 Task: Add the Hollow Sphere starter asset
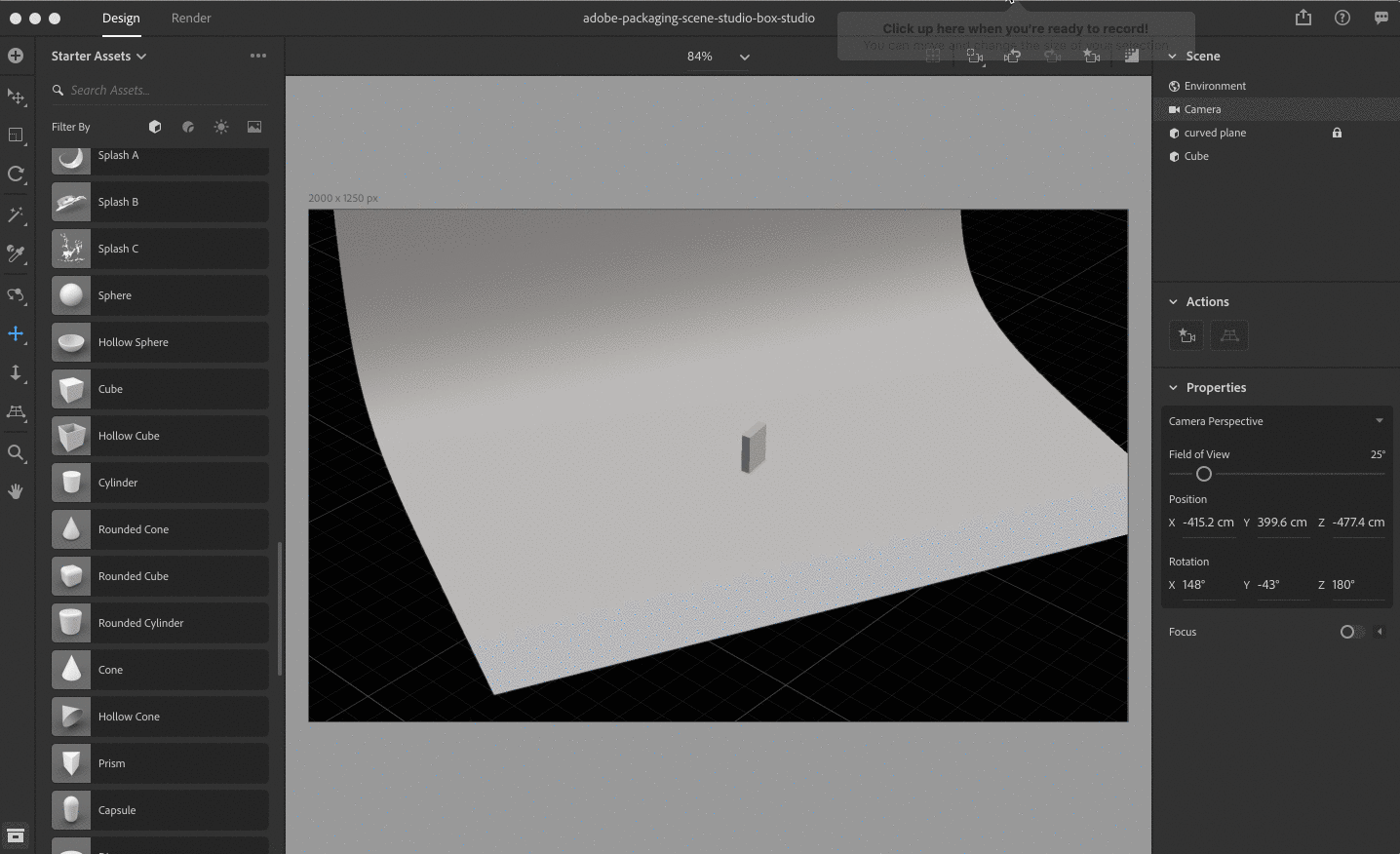(160, 342)
